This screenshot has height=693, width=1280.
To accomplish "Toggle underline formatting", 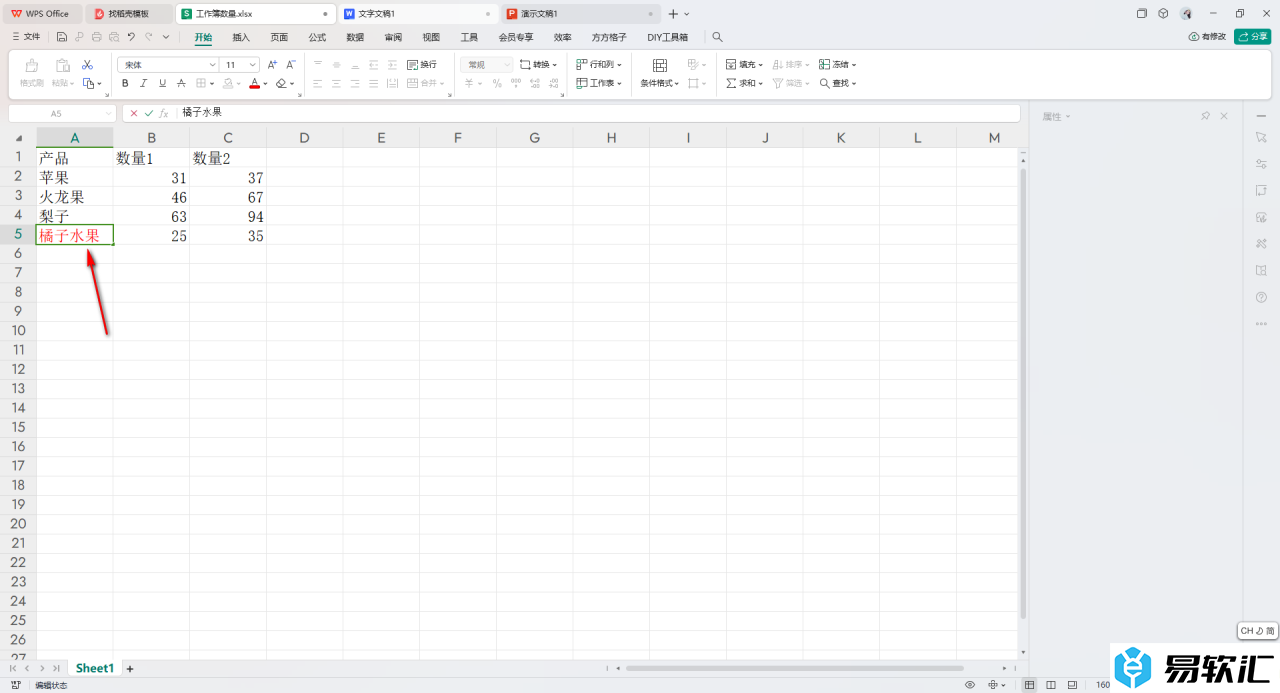I will pos(162,83).
